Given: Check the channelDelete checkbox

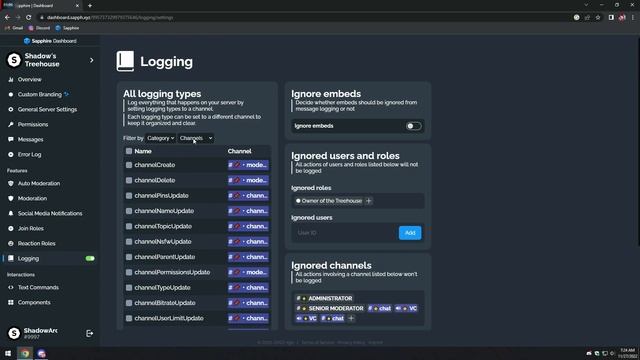Looking at the screenshot, I should (x=129, y=180).
